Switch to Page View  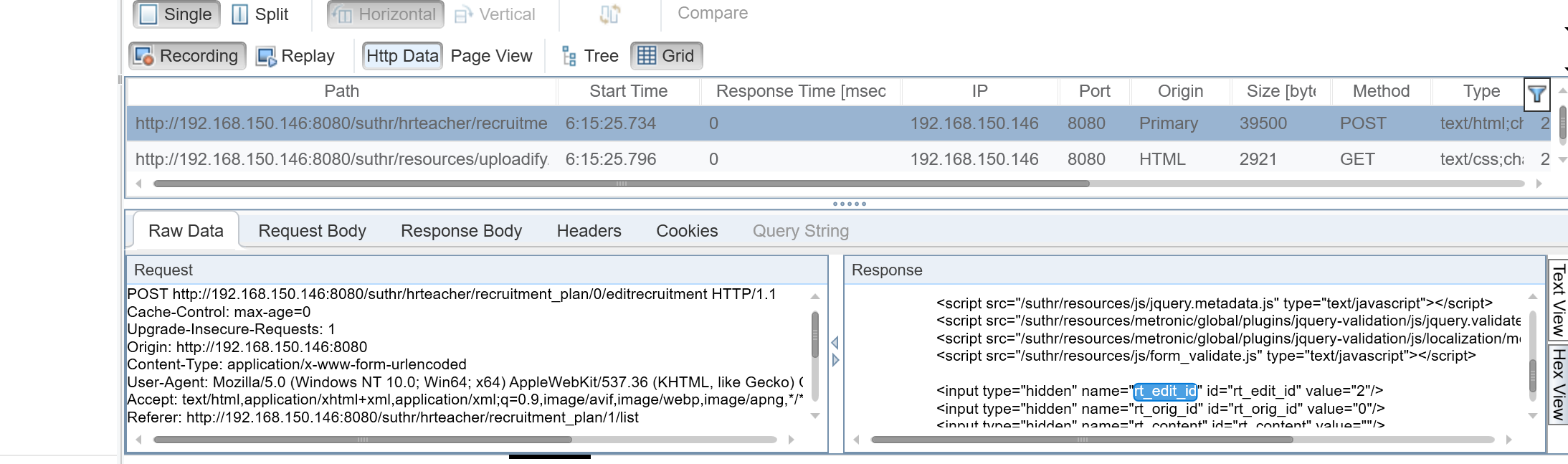pos(491,56)
